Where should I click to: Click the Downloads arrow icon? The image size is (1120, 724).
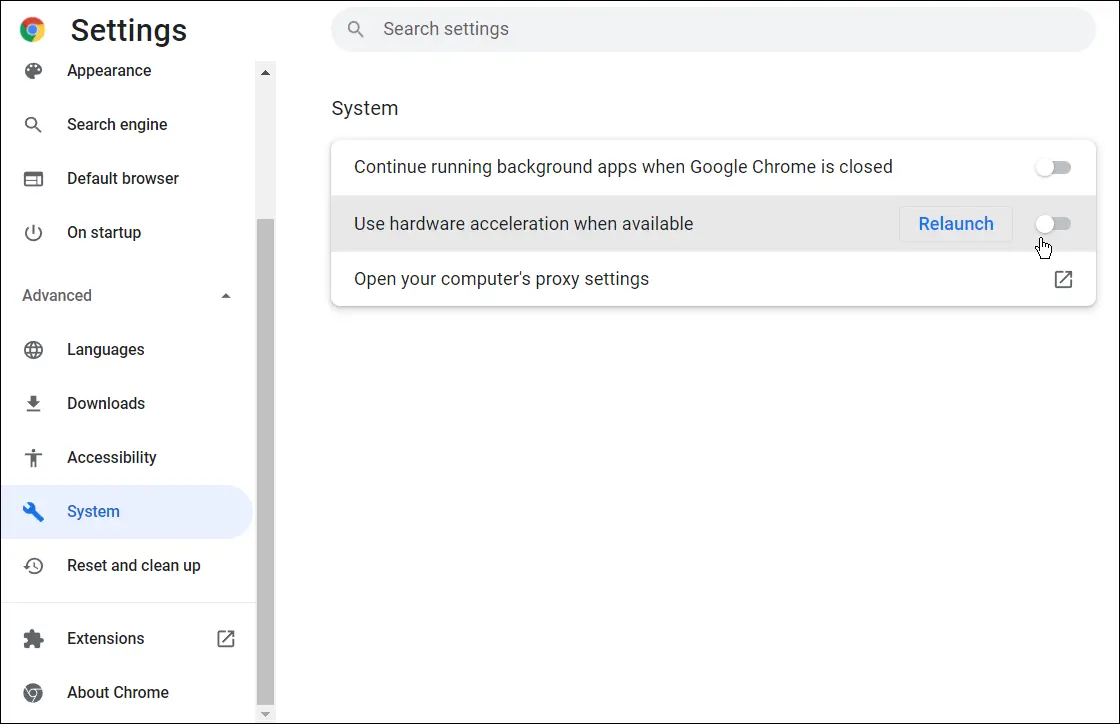(33, 403)
